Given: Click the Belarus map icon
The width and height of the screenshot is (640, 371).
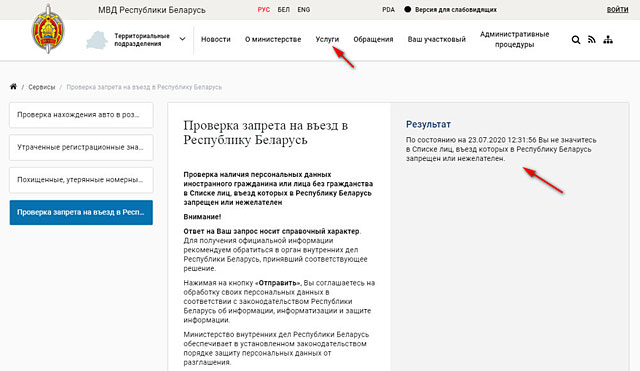Looking at the screenshot, I should pos(97,40).
